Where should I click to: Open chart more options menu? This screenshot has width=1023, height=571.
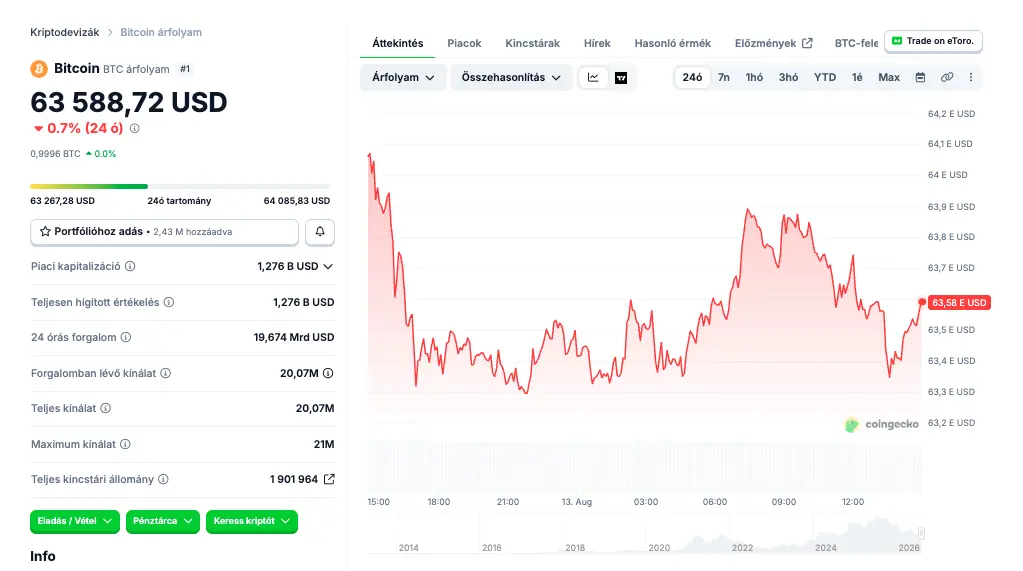pyautogui.click(x=971, y=78)
